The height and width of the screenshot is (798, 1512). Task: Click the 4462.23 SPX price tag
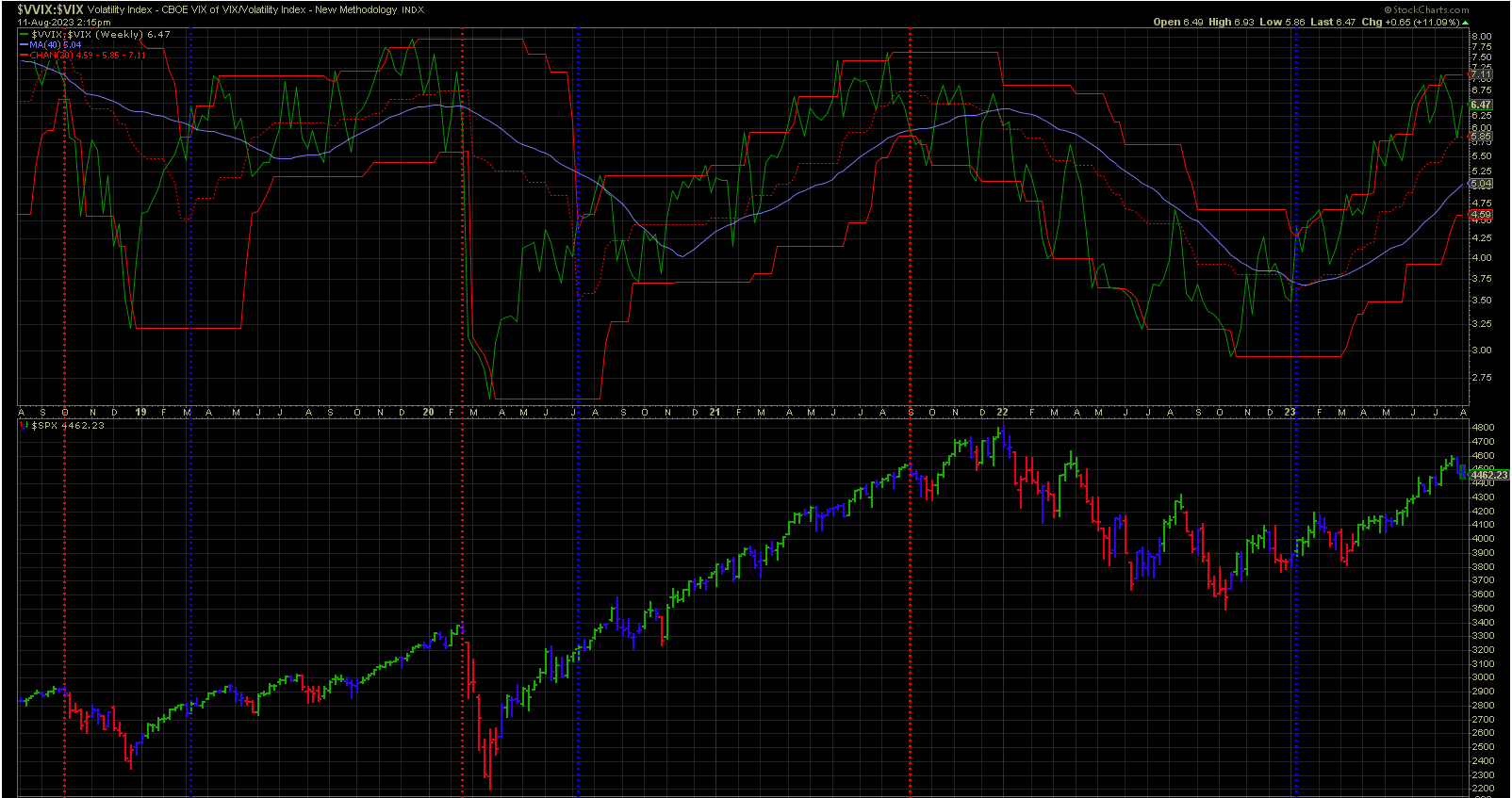(x=1489, y=475)
